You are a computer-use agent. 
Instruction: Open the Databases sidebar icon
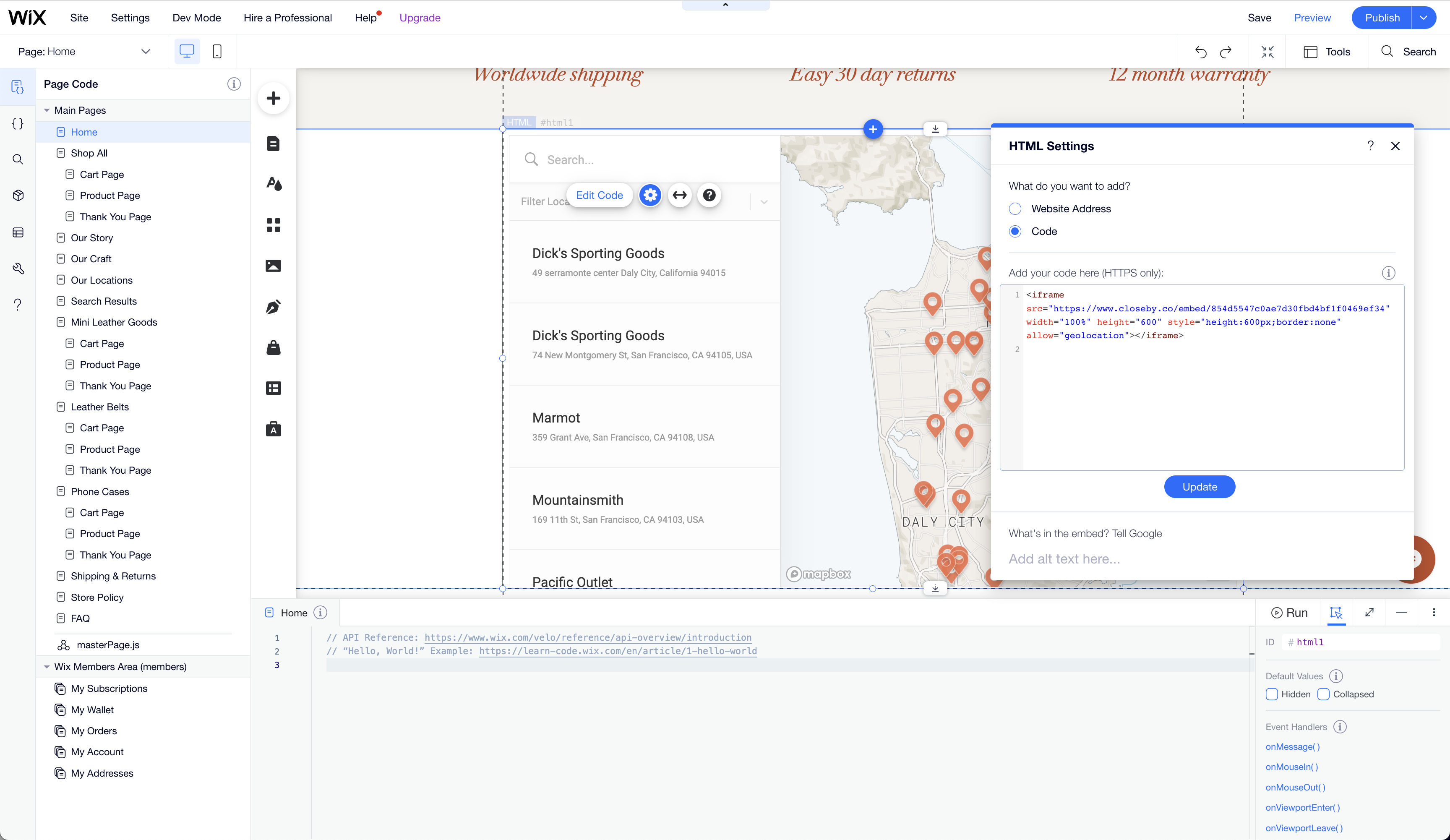(x=18, y=232)
